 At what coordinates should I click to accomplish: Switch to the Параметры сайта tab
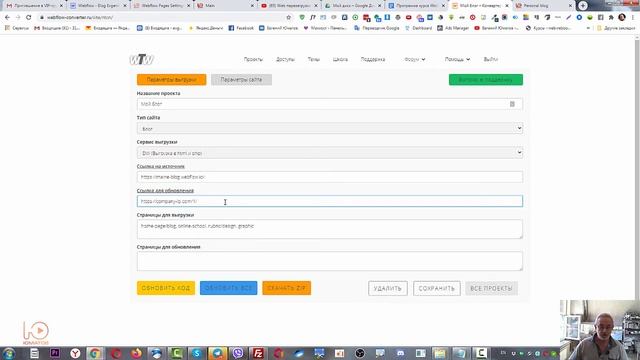(x=241, y=80)
